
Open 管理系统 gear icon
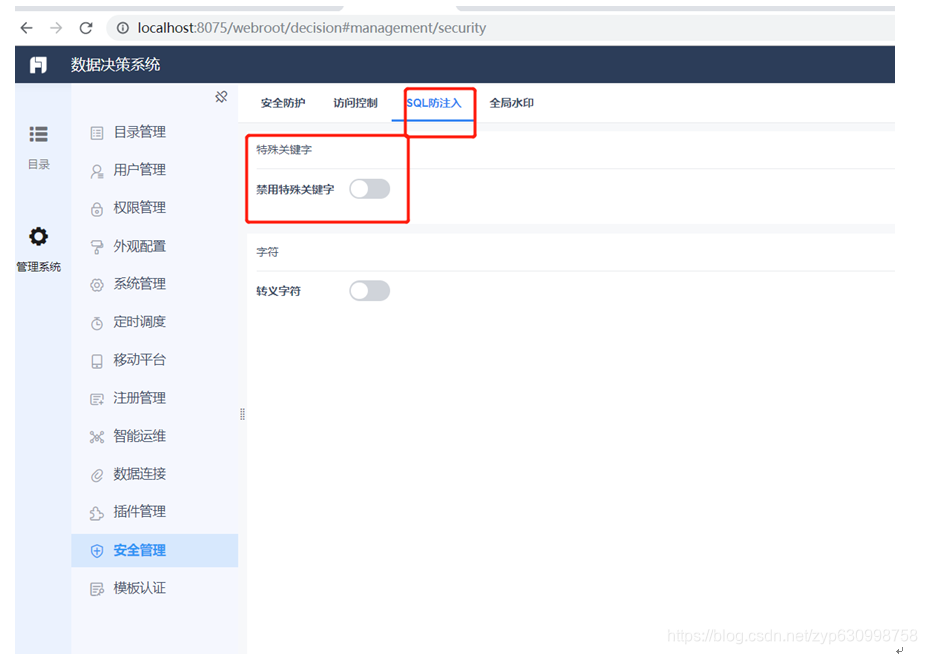(38, 237)
